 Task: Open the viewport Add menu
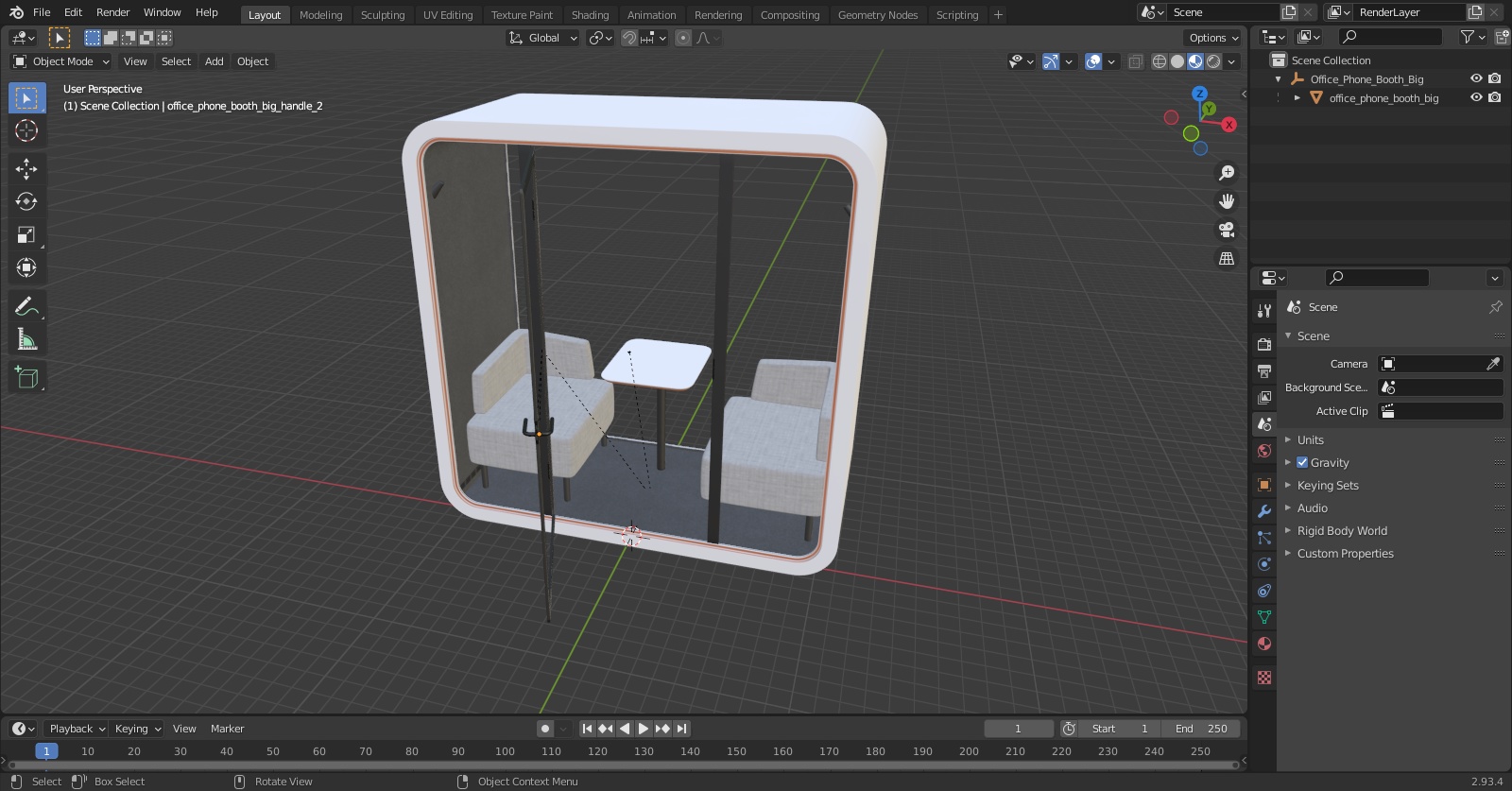[x=215, y=61]
